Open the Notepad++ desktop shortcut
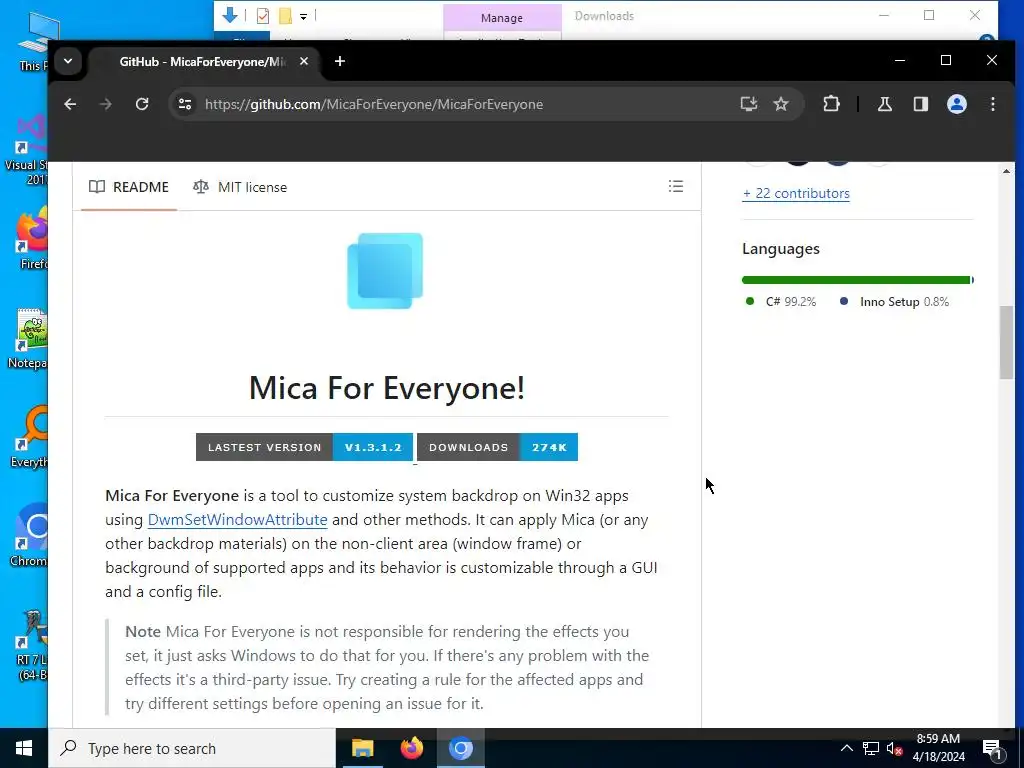 (x=30, y=338)
